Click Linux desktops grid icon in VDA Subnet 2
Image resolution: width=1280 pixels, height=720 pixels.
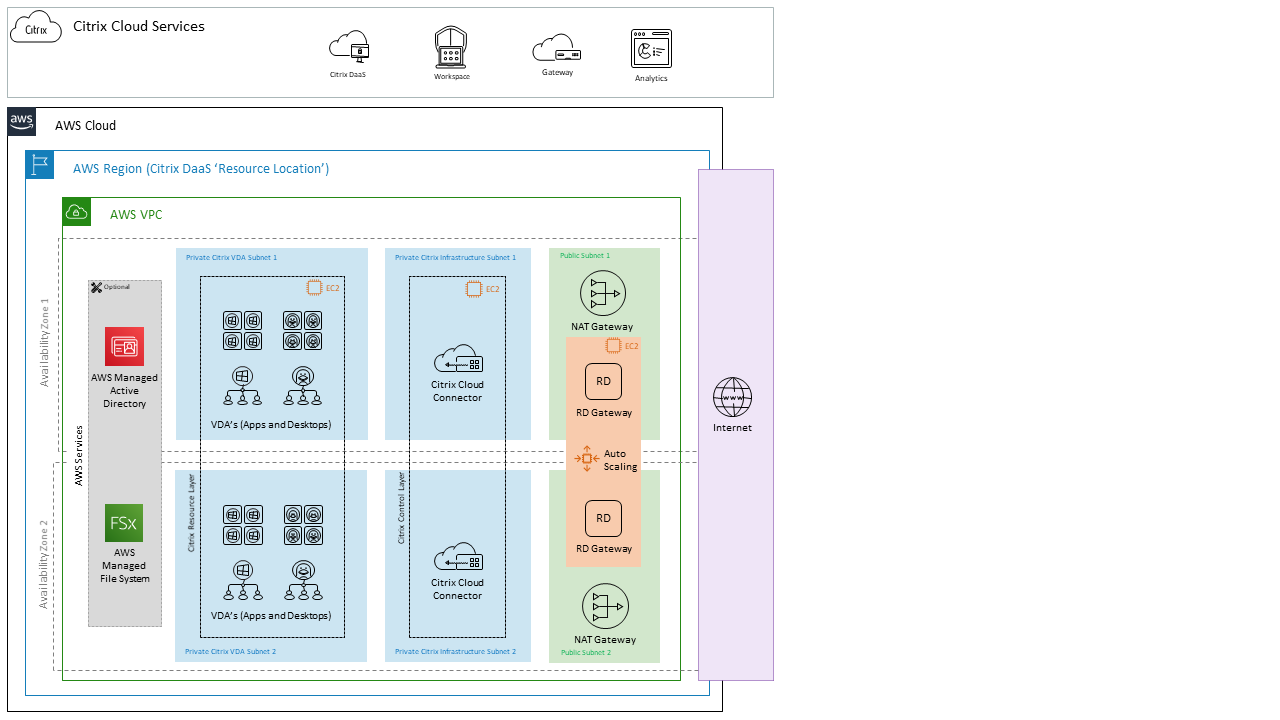click(303, 525)
